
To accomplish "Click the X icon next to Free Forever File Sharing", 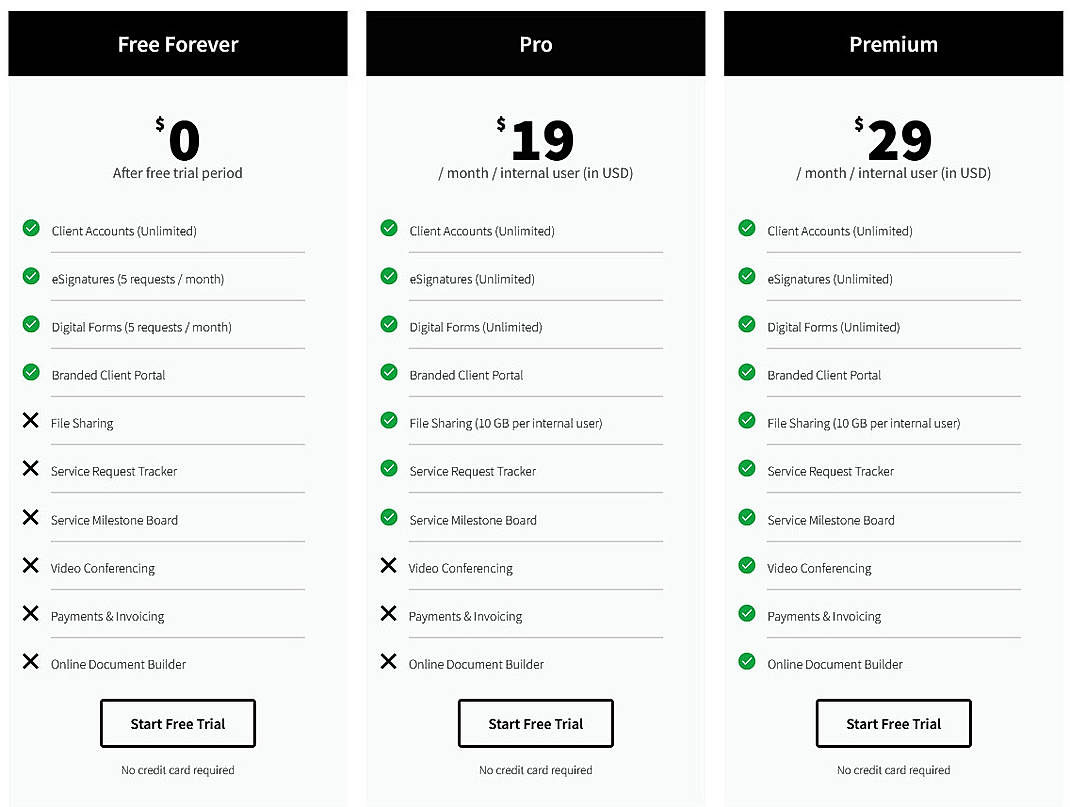I will pyautogui.click(x=31, y=420).
